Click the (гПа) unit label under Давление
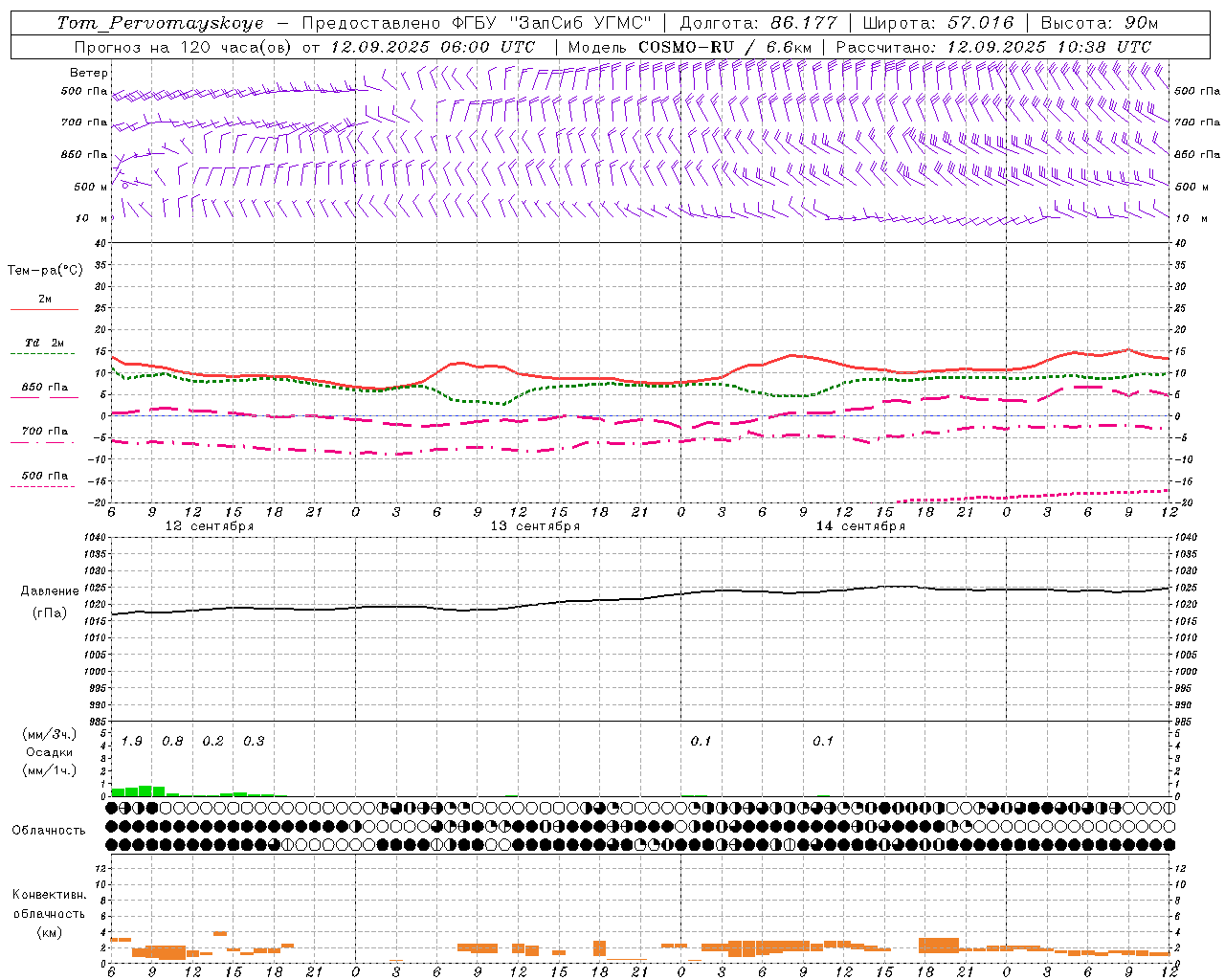The width and height of the screenshot is (1225, 980). tap(50, 612)
